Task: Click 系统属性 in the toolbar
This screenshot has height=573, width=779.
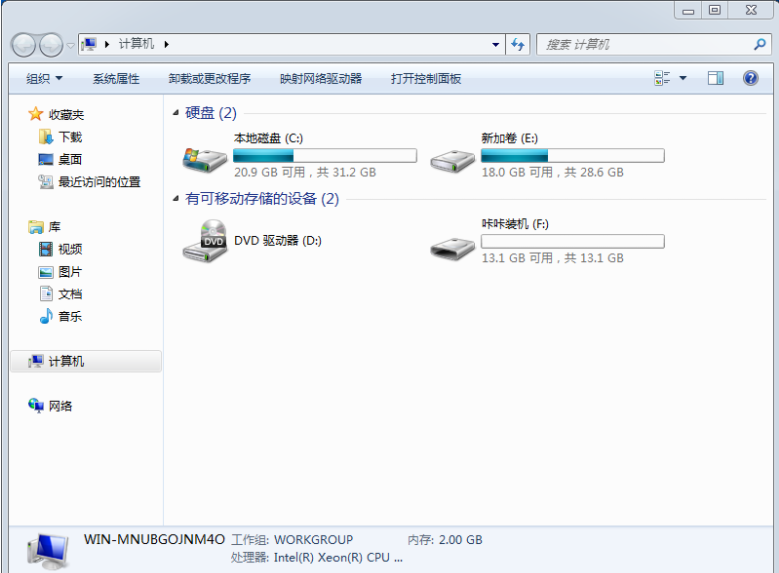Action: [116, 78]
